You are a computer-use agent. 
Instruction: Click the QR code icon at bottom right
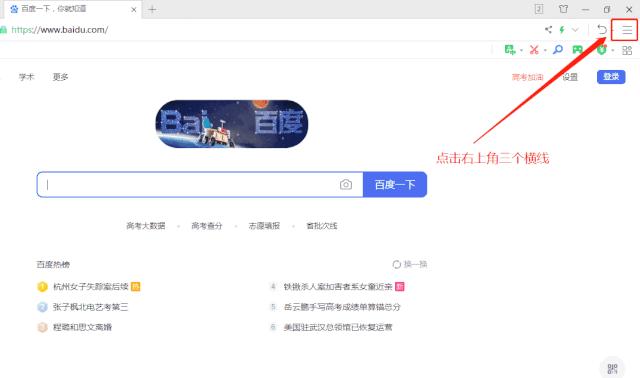612,369
